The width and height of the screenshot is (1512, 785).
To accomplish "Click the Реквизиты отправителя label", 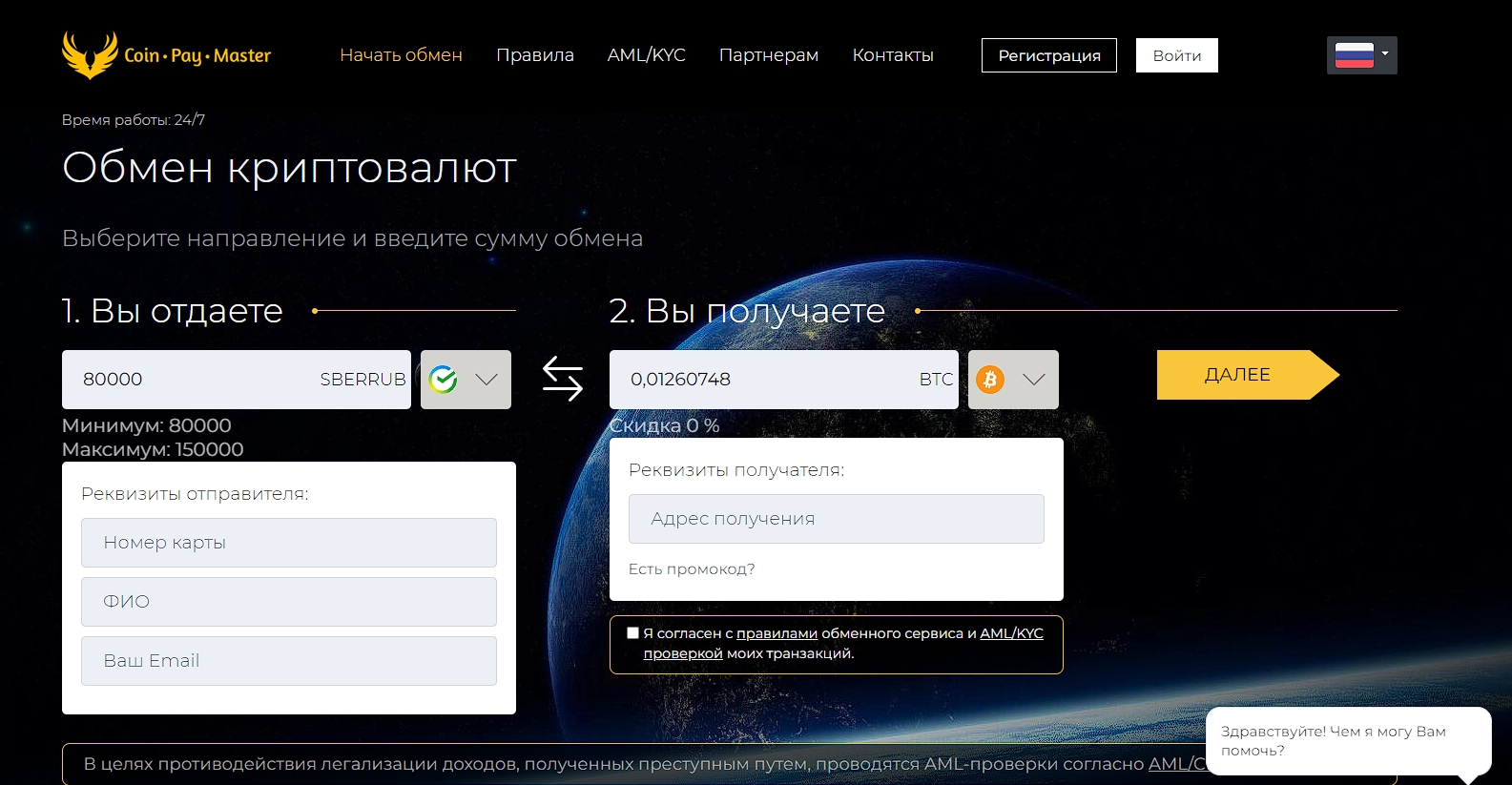I will click(x=195, y=494).
